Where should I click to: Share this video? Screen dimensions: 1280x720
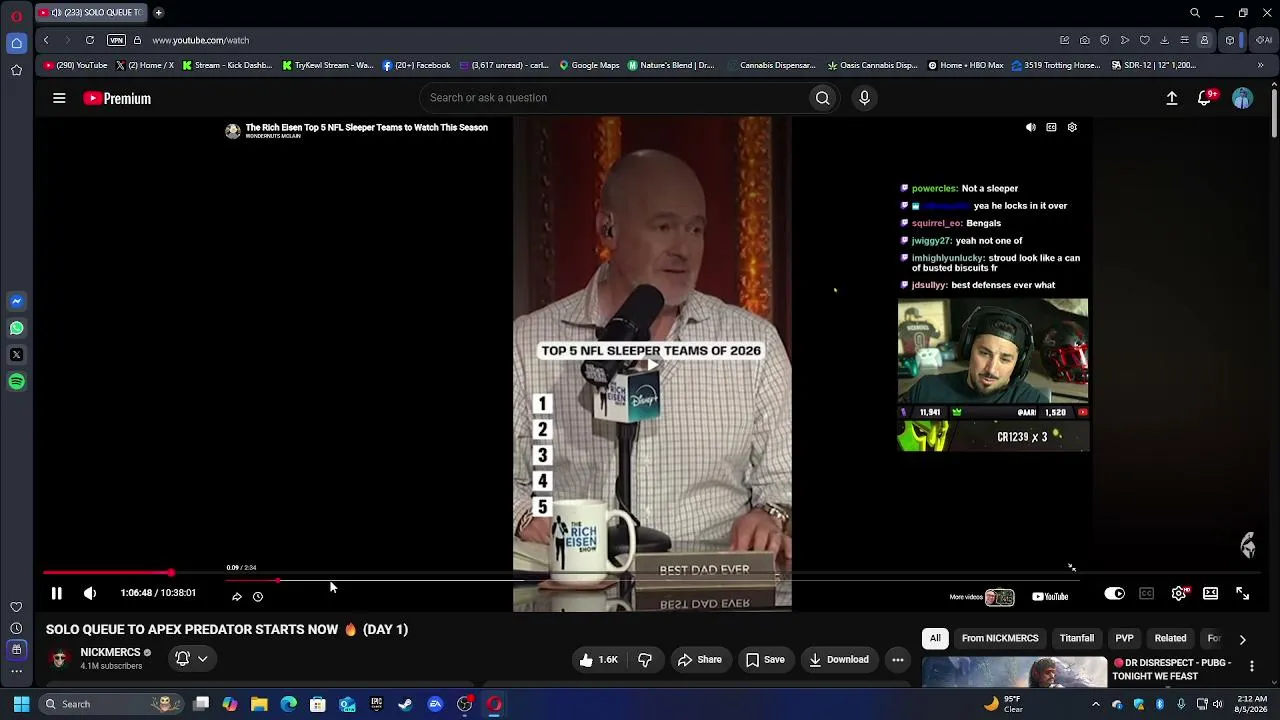coord(699,660)
